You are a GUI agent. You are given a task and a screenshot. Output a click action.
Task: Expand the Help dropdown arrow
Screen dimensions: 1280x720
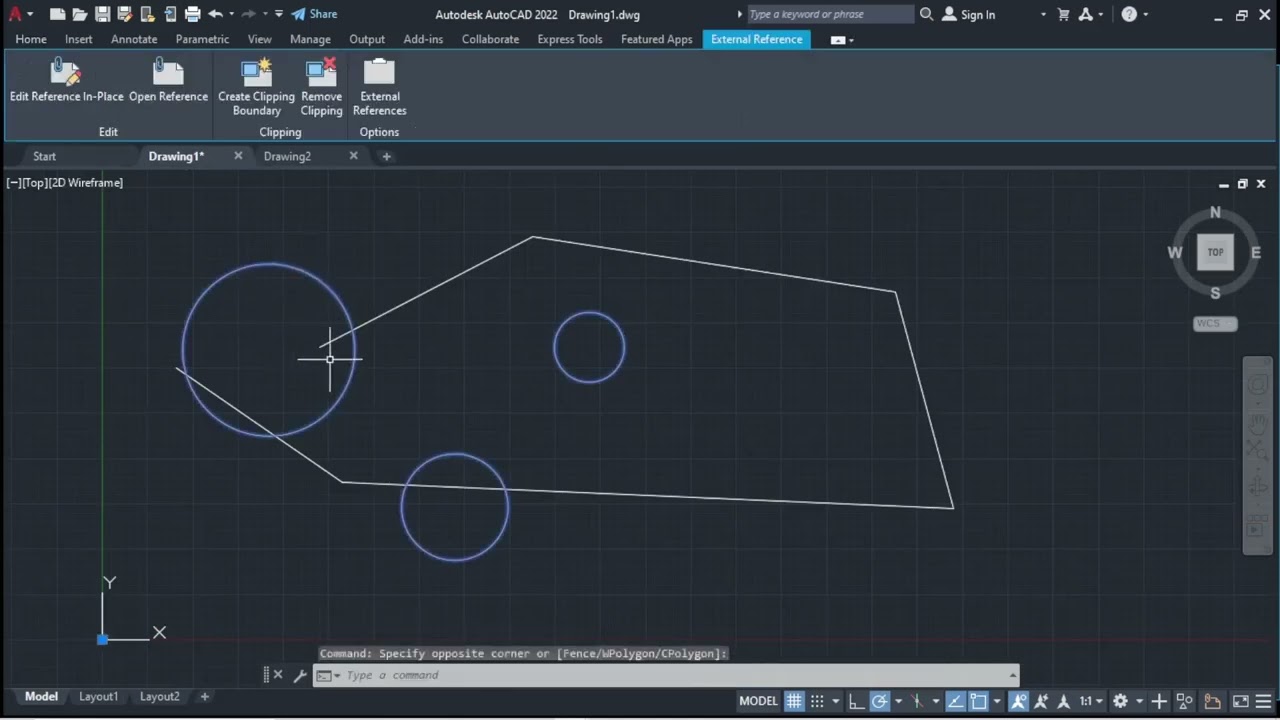pos(1145,15)
